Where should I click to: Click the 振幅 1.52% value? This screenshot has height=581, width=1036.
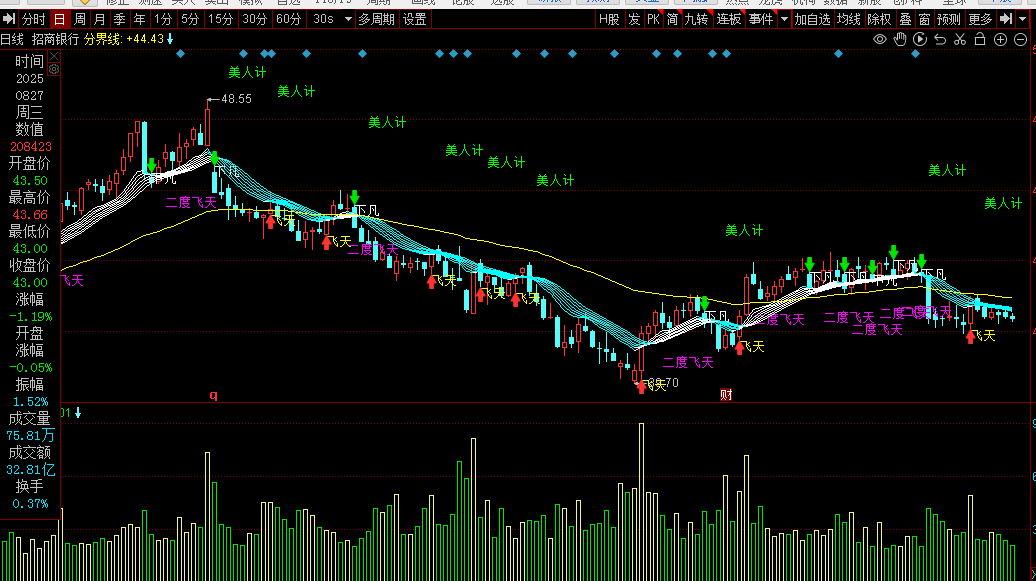(x=30, y=402)
